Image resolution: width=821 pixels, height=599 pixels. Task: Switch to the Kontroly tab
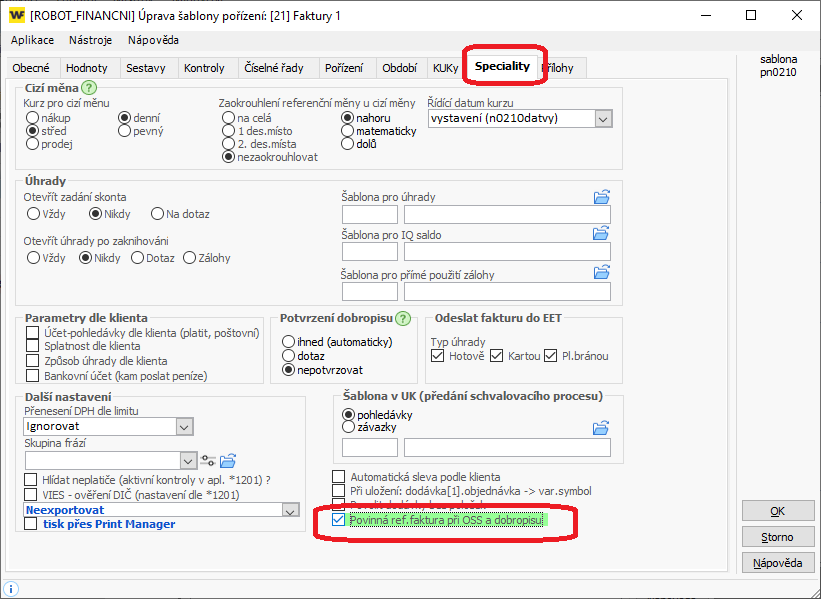(204, 68)
